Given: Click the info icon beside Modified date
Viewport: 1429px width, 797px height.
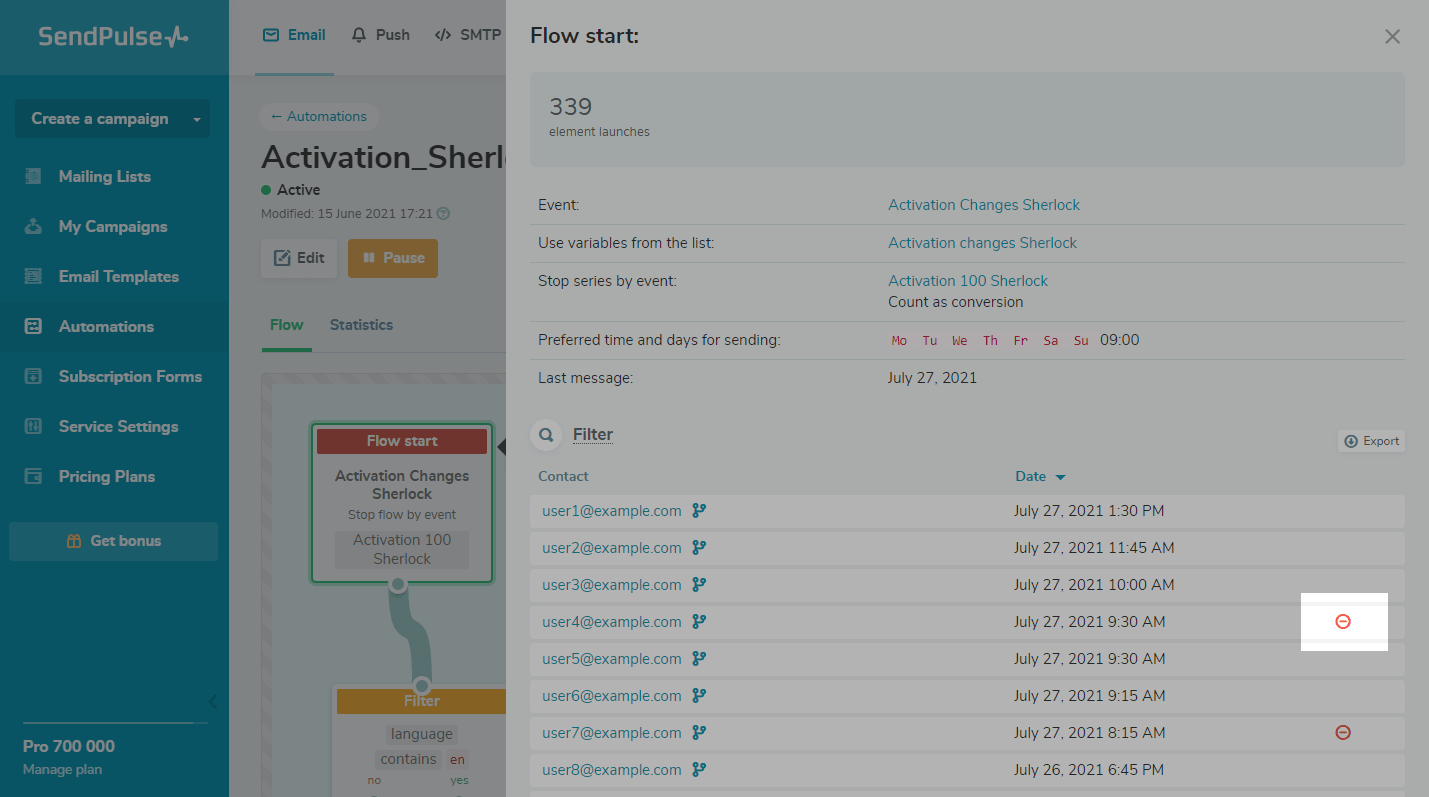Looking at the screenshot, I should click(444, 214).
